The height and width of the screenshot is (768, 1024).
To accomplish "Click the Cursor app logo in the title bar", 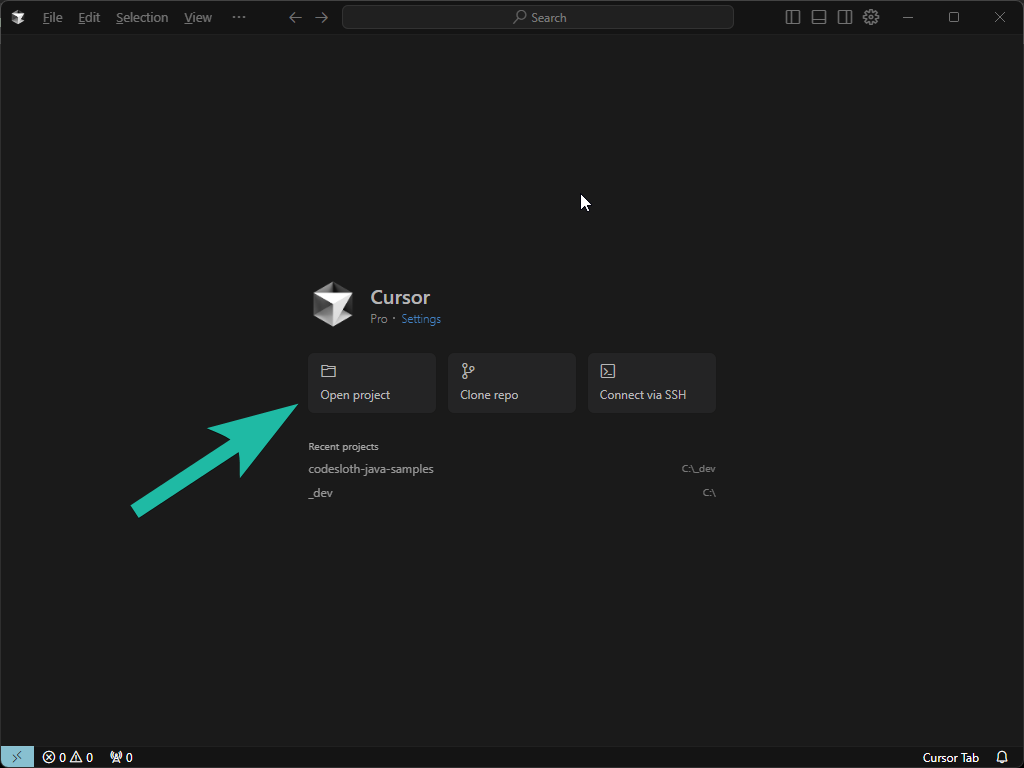I will [18, 18].
